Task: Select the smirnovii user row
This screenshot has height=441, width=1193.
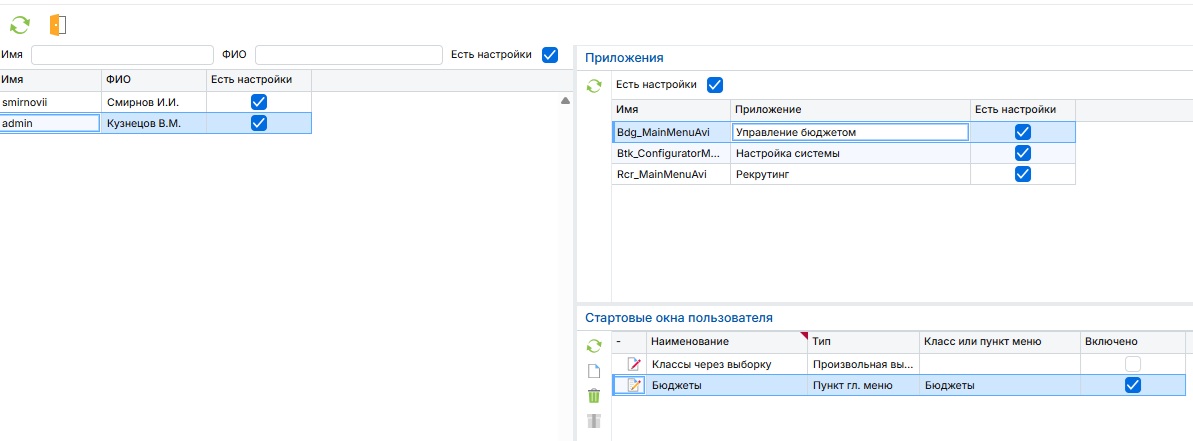Action: coord(155,102)
